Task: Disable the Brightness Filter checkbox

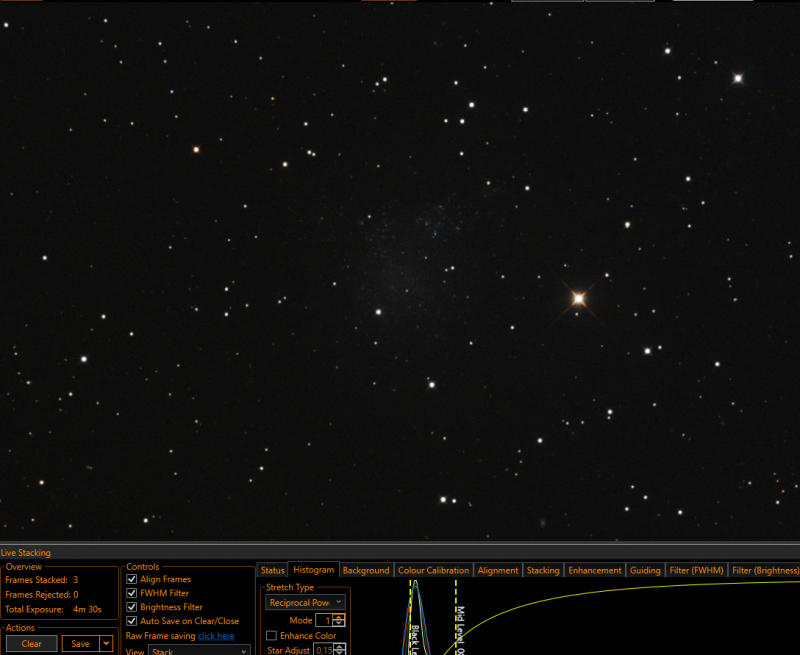Action: point(132,607)
